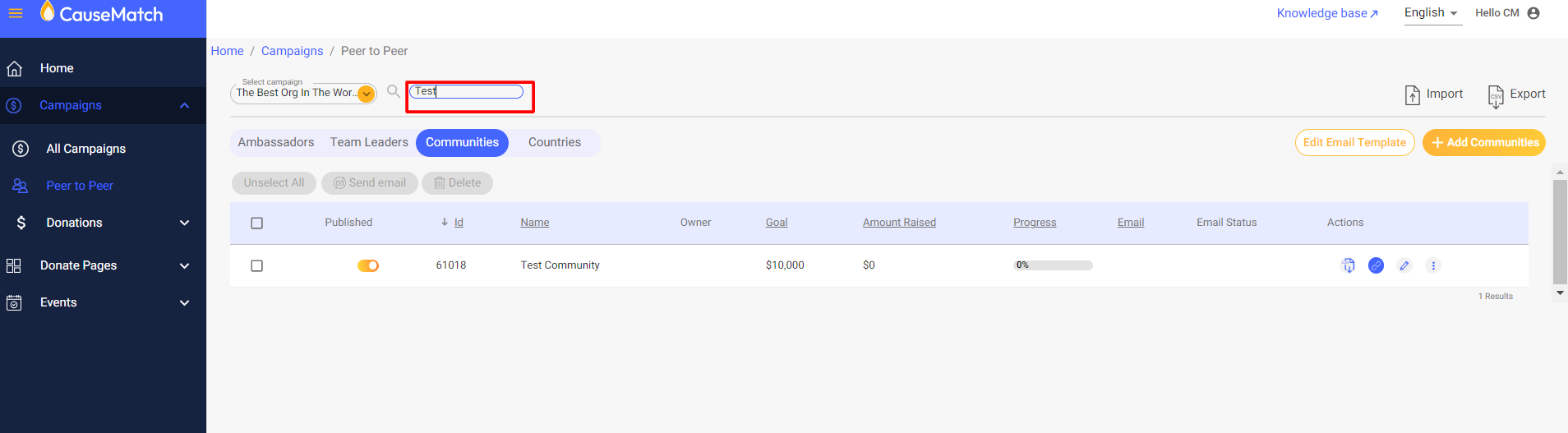
Task: Click the Add Communities button
Action: [1483, 142]
